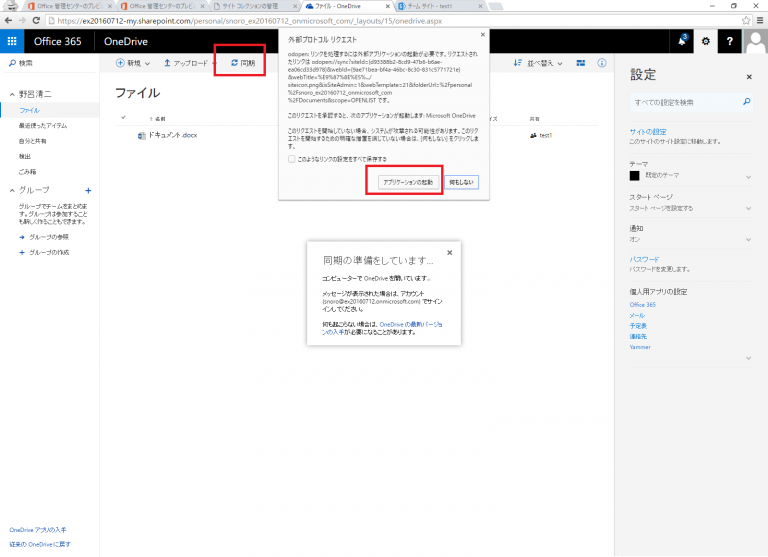This screenshot has width=768, height=557.
Task: Open the サイトの設定 link
Action: click(x=648, y=132)
